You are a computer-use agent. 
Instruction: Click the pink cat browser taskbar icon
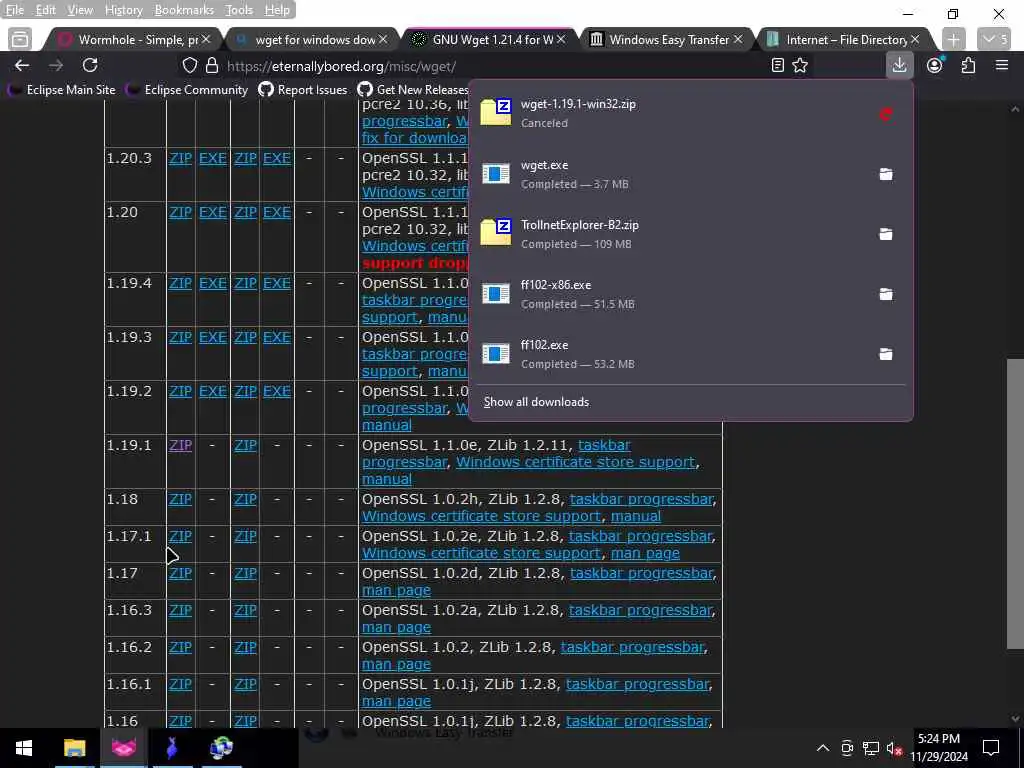tap(123, 748)
